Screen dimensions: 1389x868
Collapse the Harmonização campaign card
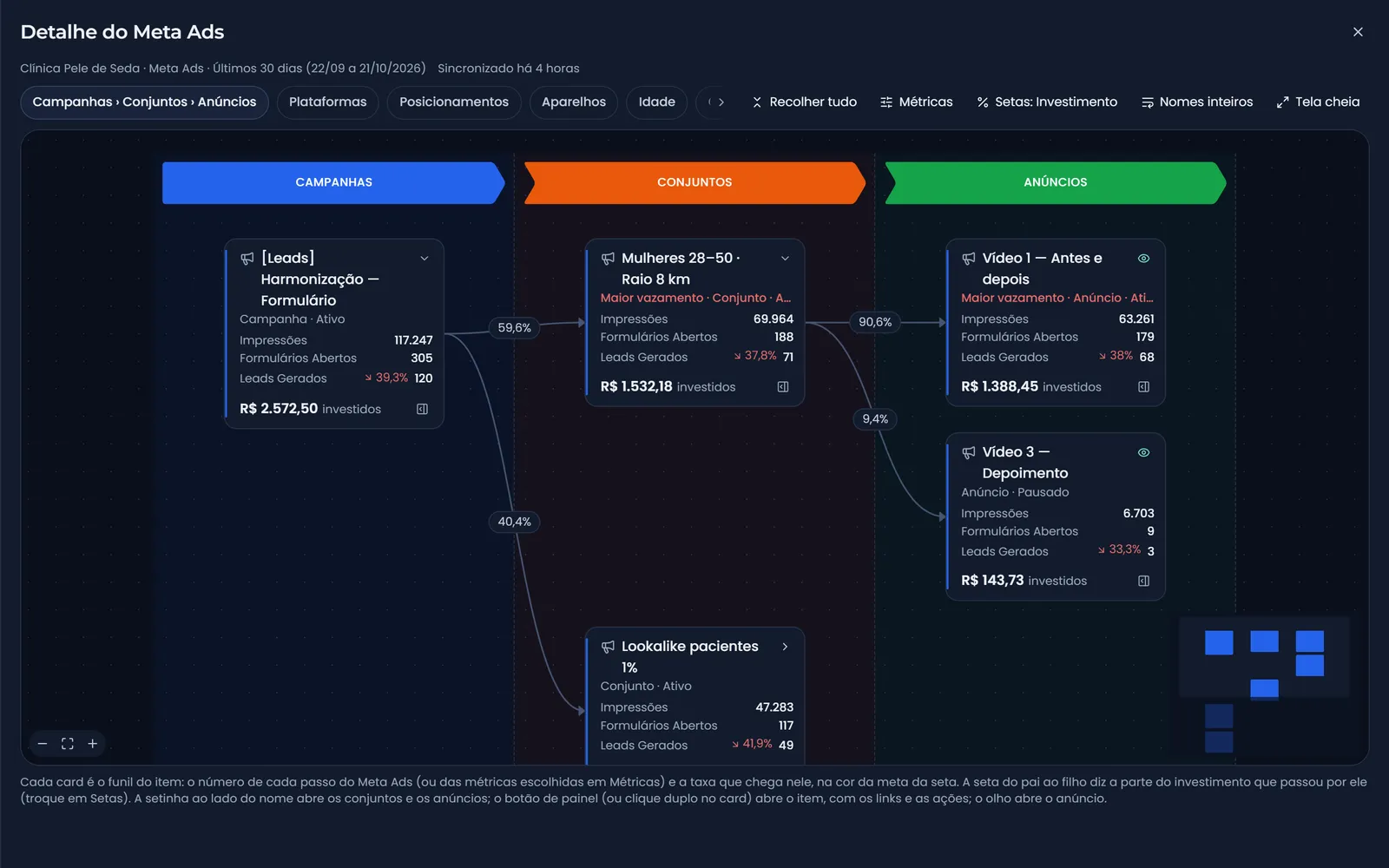point(425,258)
